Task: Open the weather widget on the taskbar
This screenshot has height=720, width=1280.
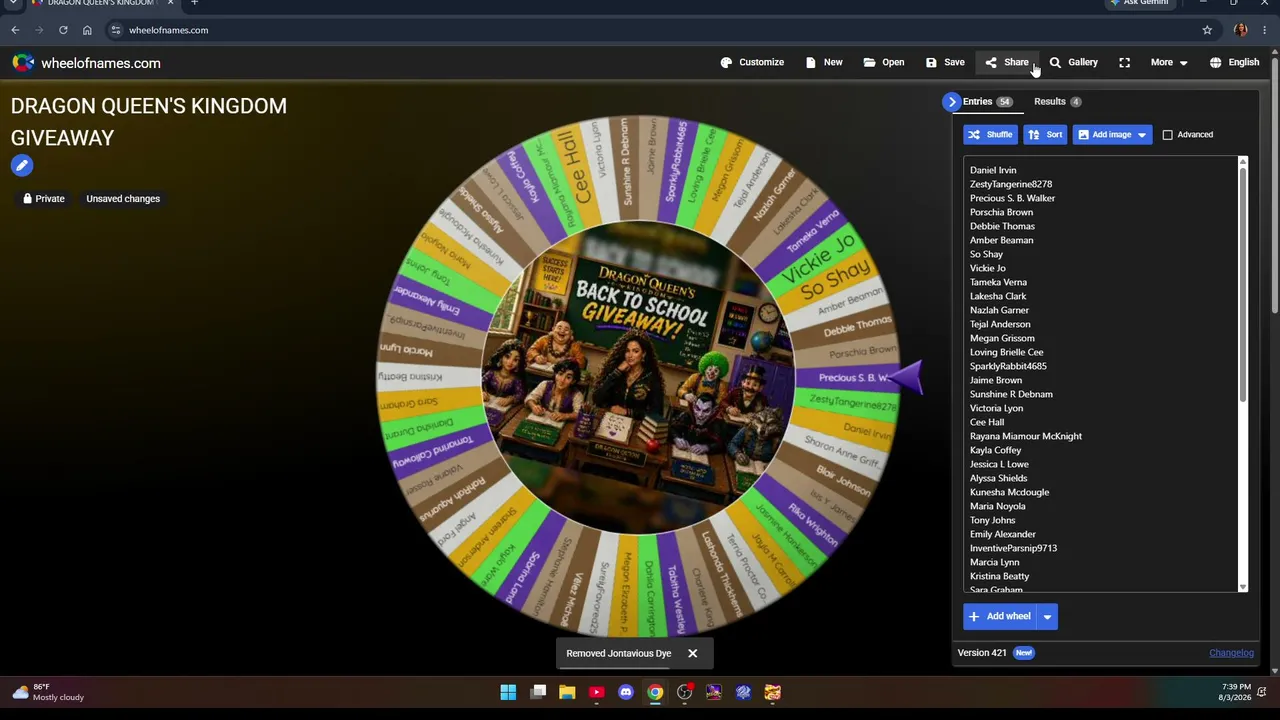Action: click(x=48, y=692)
